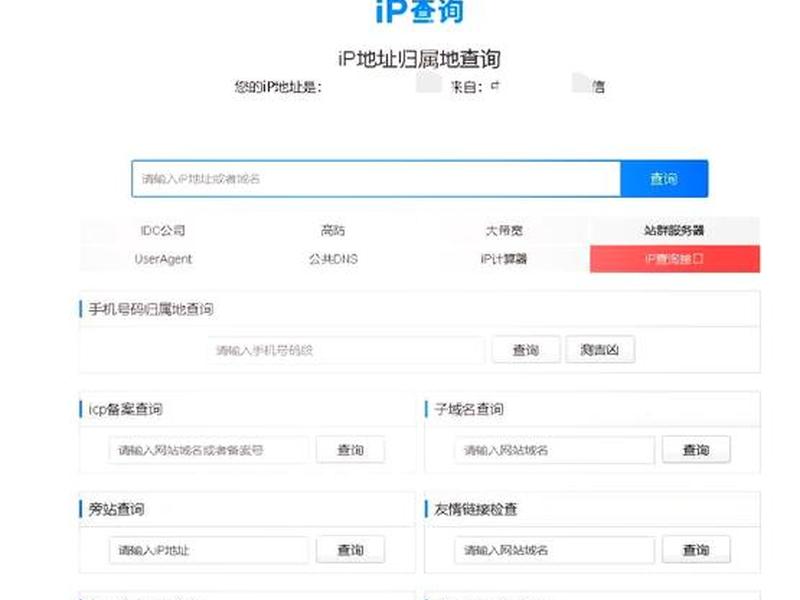This screenshot has height=600, width=800.
Task: Select the 子域名查询 heading text
Action: (469, 409)
